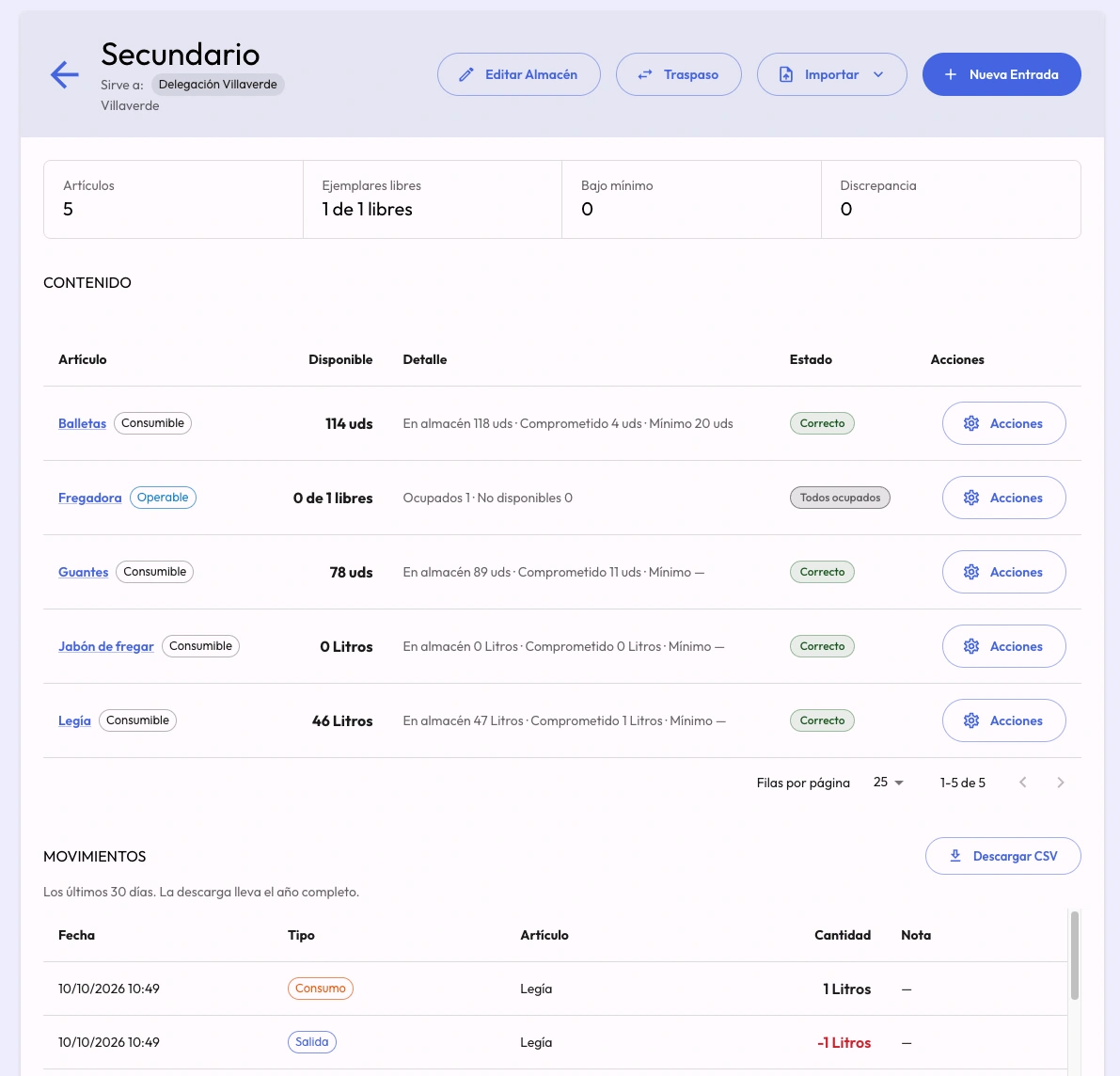Screen dimensions: 1120x1076
Task: Click the movements table vertical scrollbar
Action: (x=1074, y=956)
